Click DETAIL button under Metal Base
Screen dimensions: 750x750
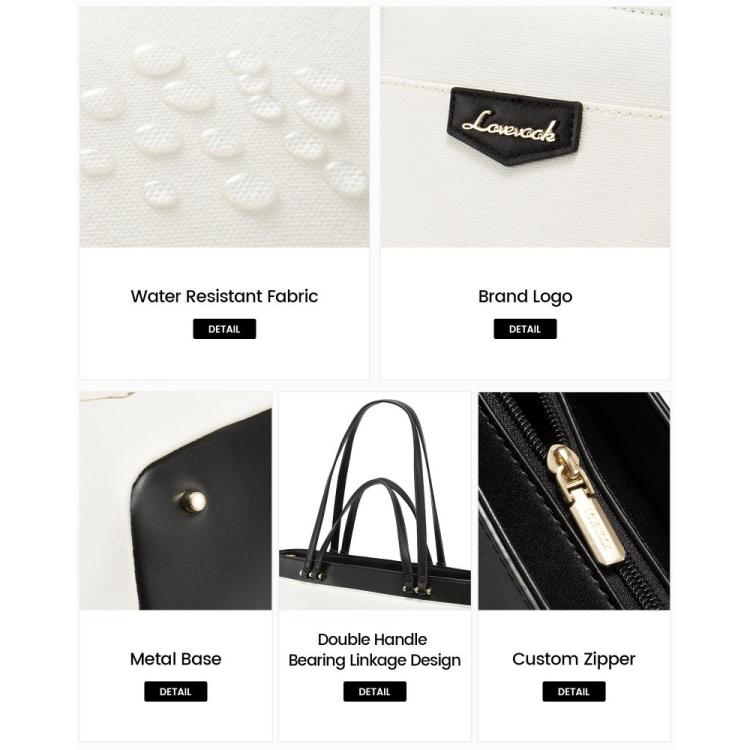176,692
